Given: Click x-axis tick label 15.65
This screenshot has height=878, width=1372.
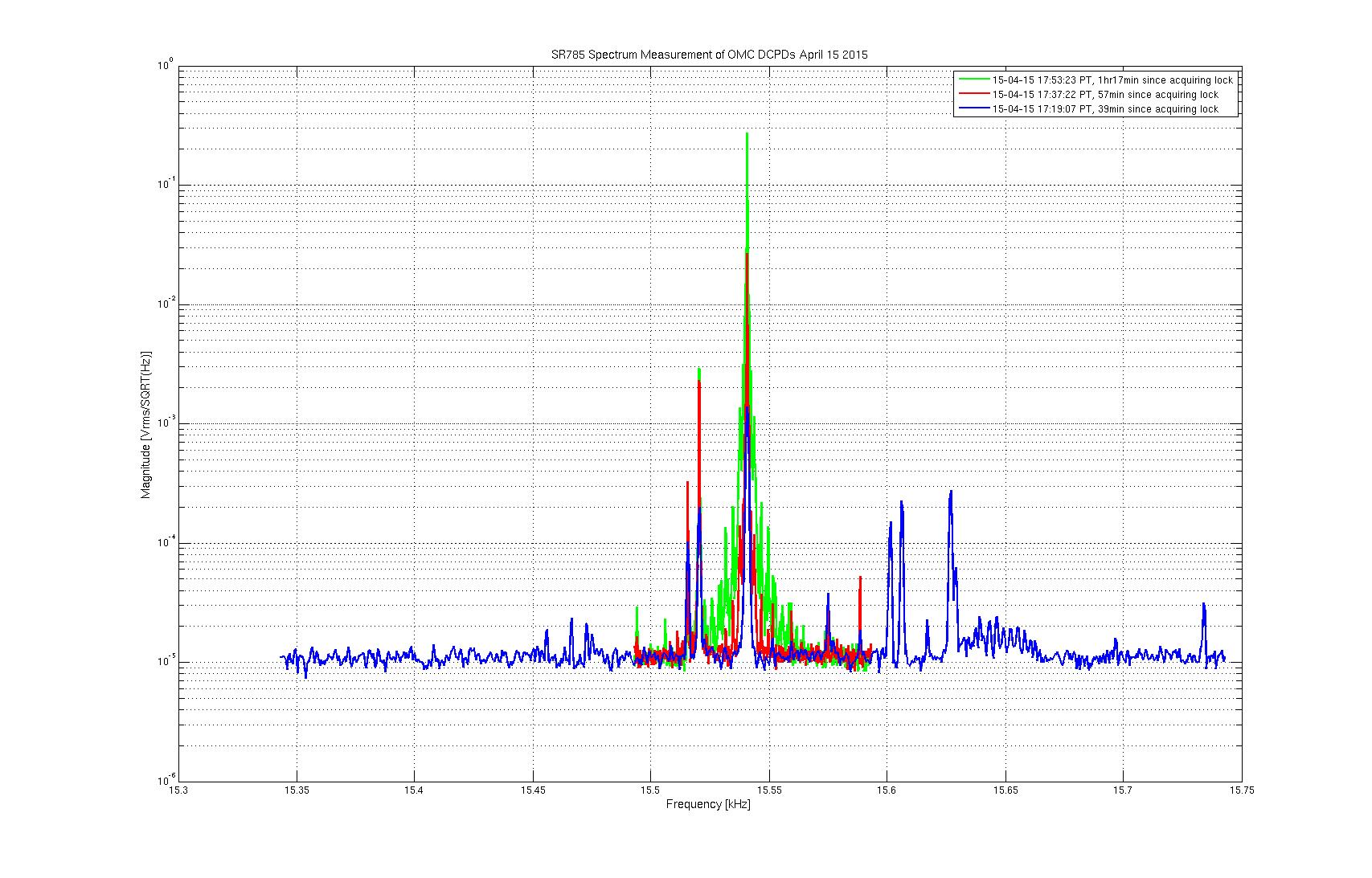Looking at the screenshot, I should (x=1005, y=790).
